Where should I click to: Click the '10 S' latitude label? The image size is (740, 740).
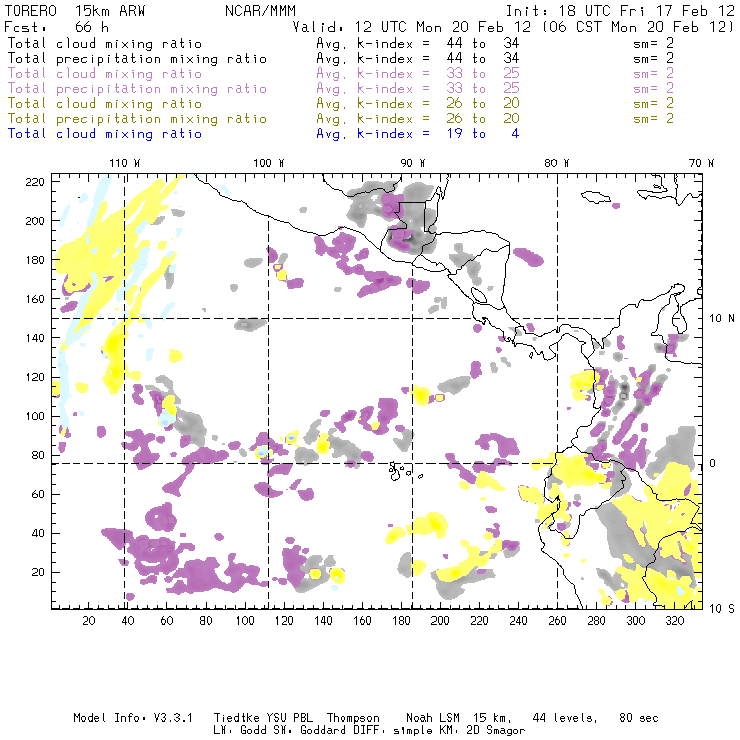(x=722, y=609)
